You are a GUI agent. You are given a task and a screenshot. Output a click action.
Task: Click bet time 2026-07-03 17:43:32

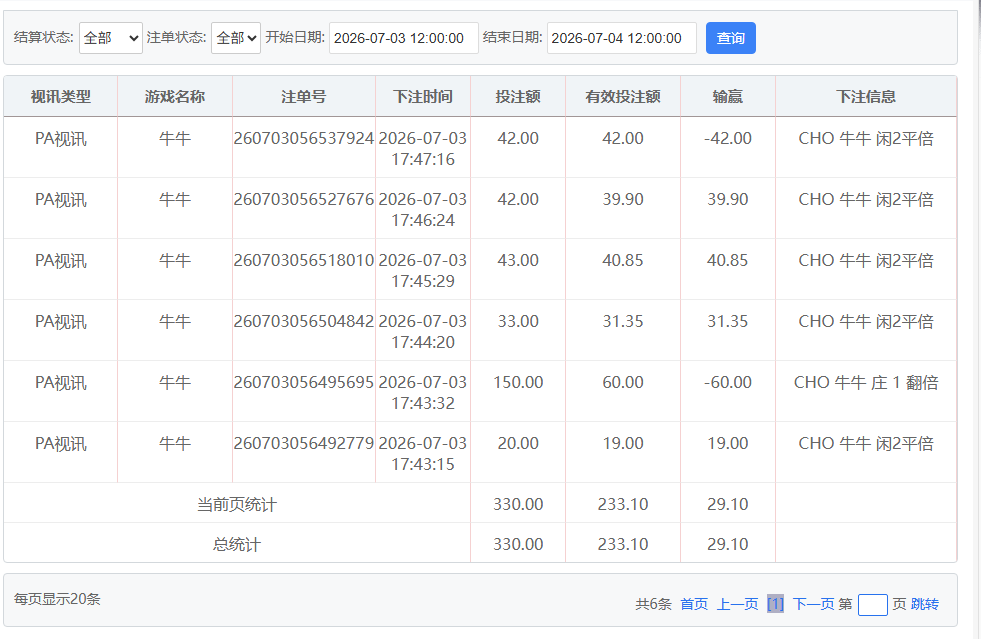click(423, 393)
